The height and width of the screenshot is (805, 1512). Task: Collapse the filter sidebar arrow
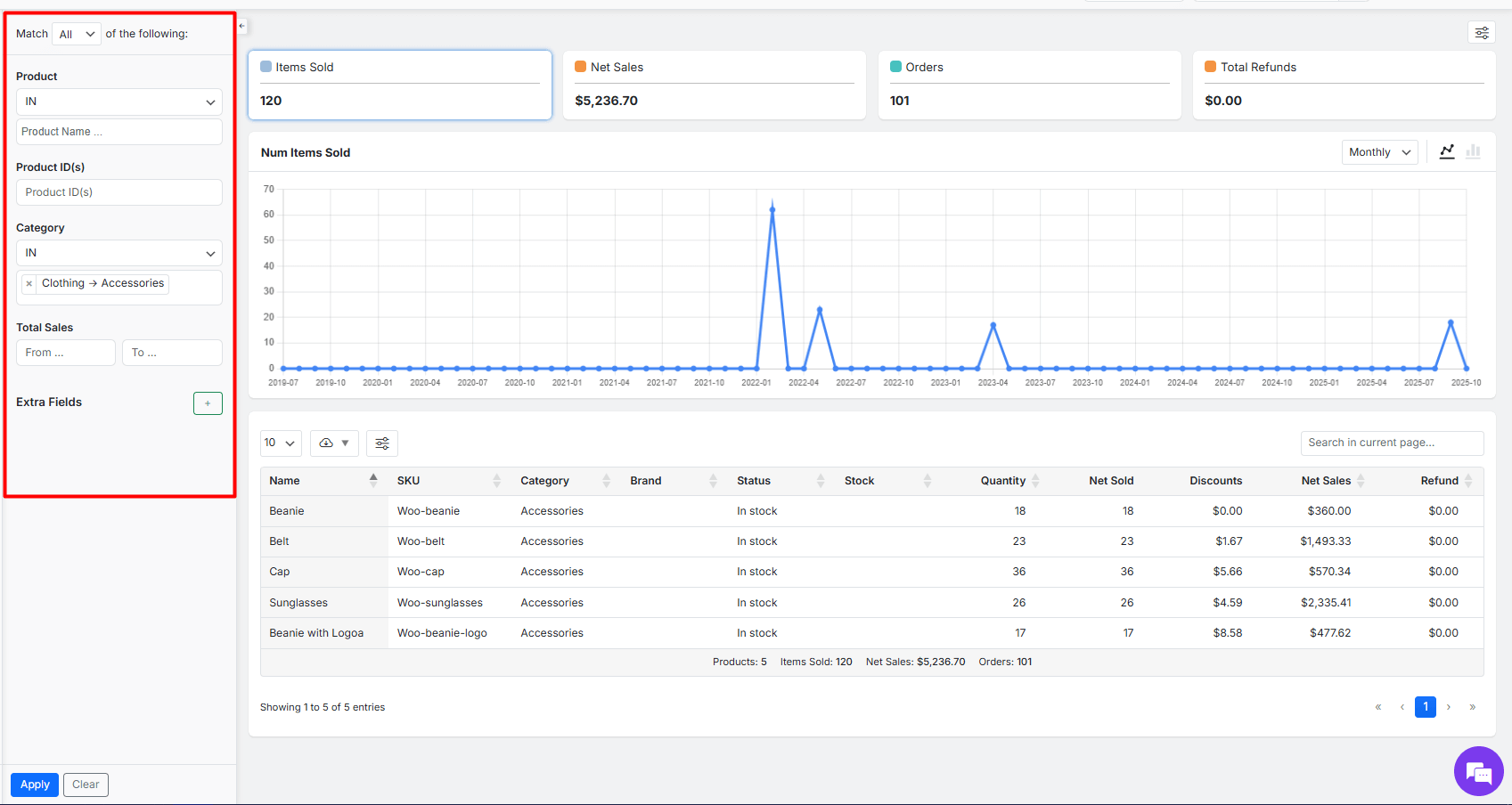click(241, 27)
